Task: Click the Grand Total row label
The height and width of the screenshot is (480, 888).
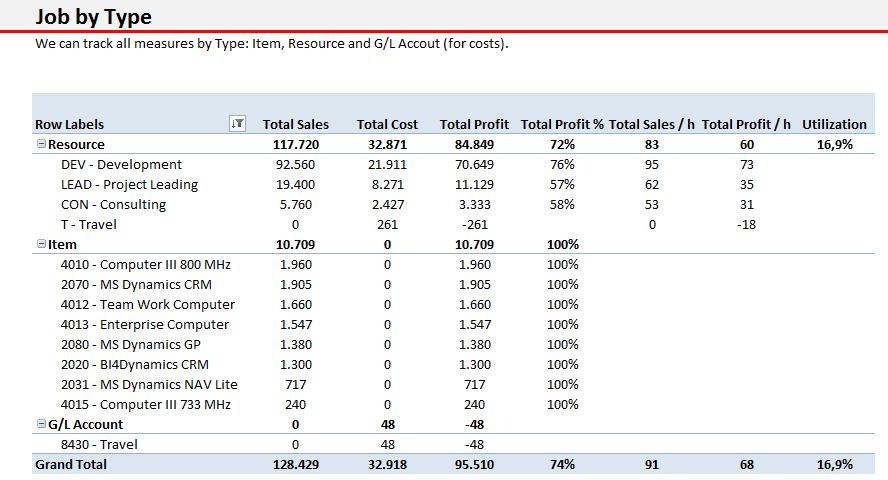Action: click(71, 464)
